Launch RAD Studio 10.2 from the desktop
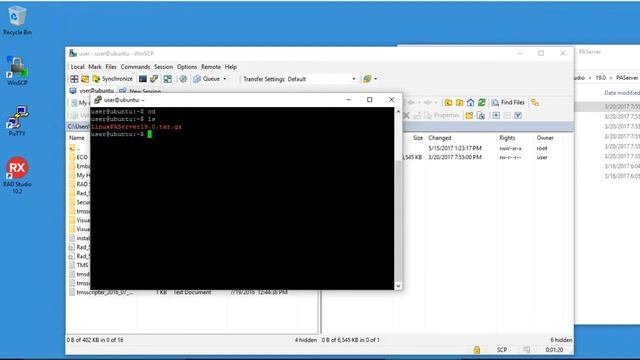640x360 pixels. (x=17, y=175)
